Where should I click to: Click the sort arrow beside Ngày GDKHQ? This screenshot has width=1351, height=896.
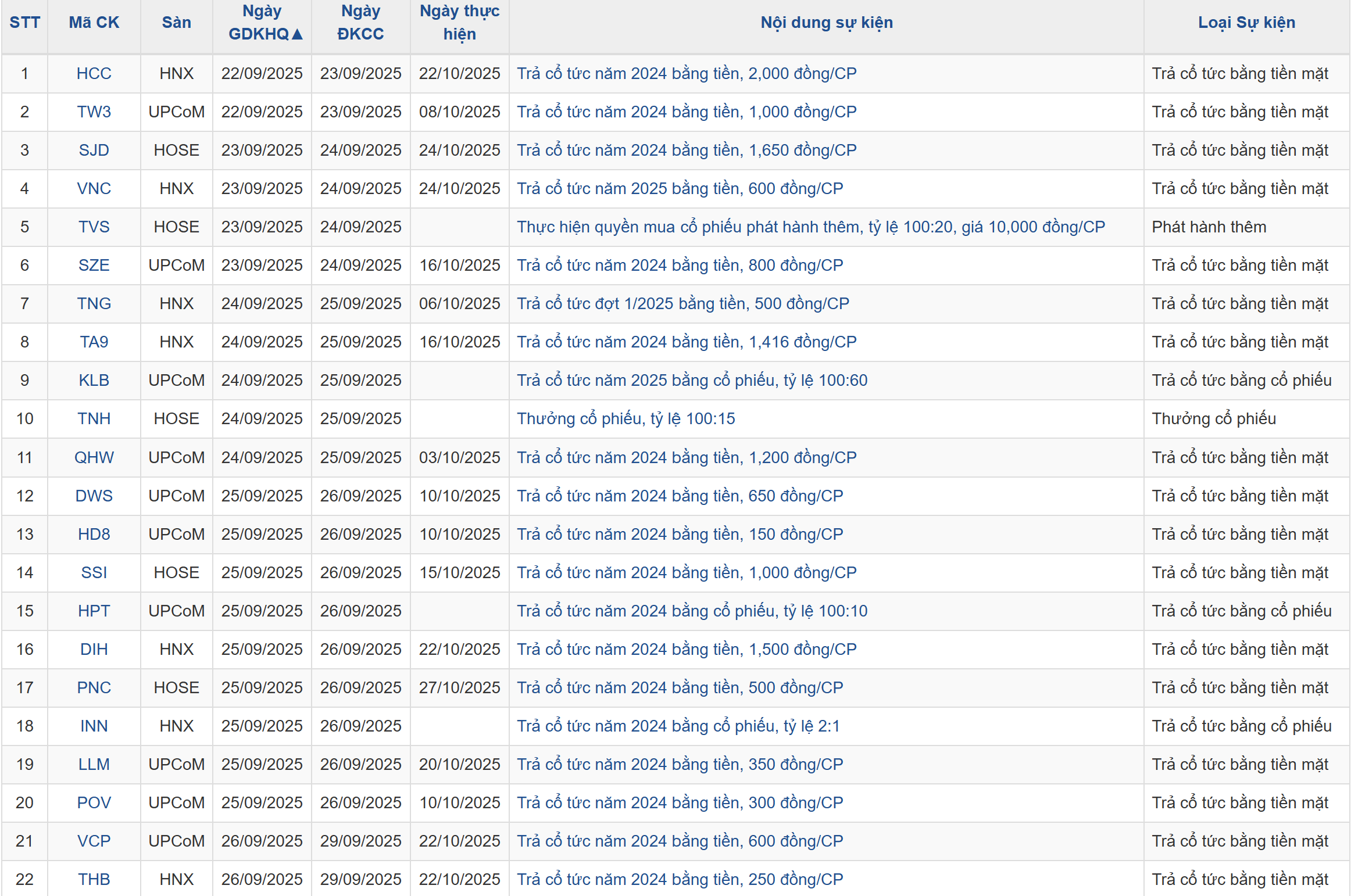pyautogui.click(x=297, y=34)
